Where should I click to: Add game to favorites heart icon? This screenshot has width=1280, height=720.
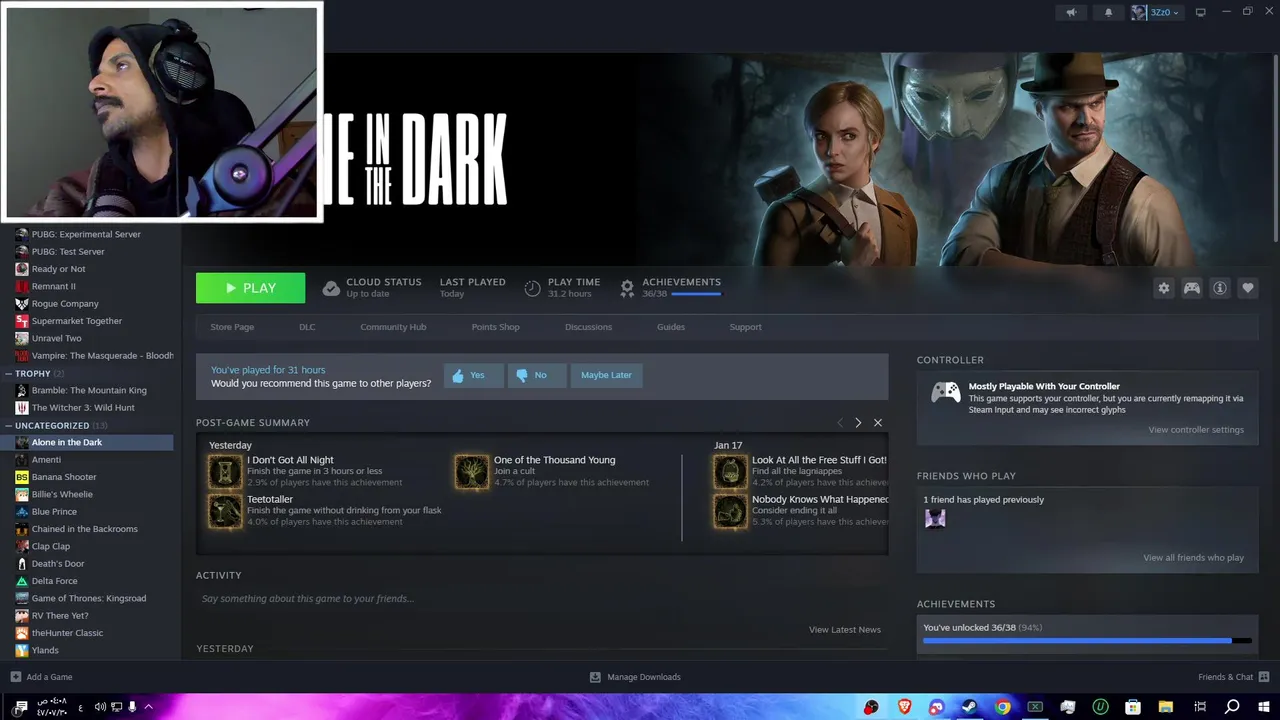coord(1248,288)
